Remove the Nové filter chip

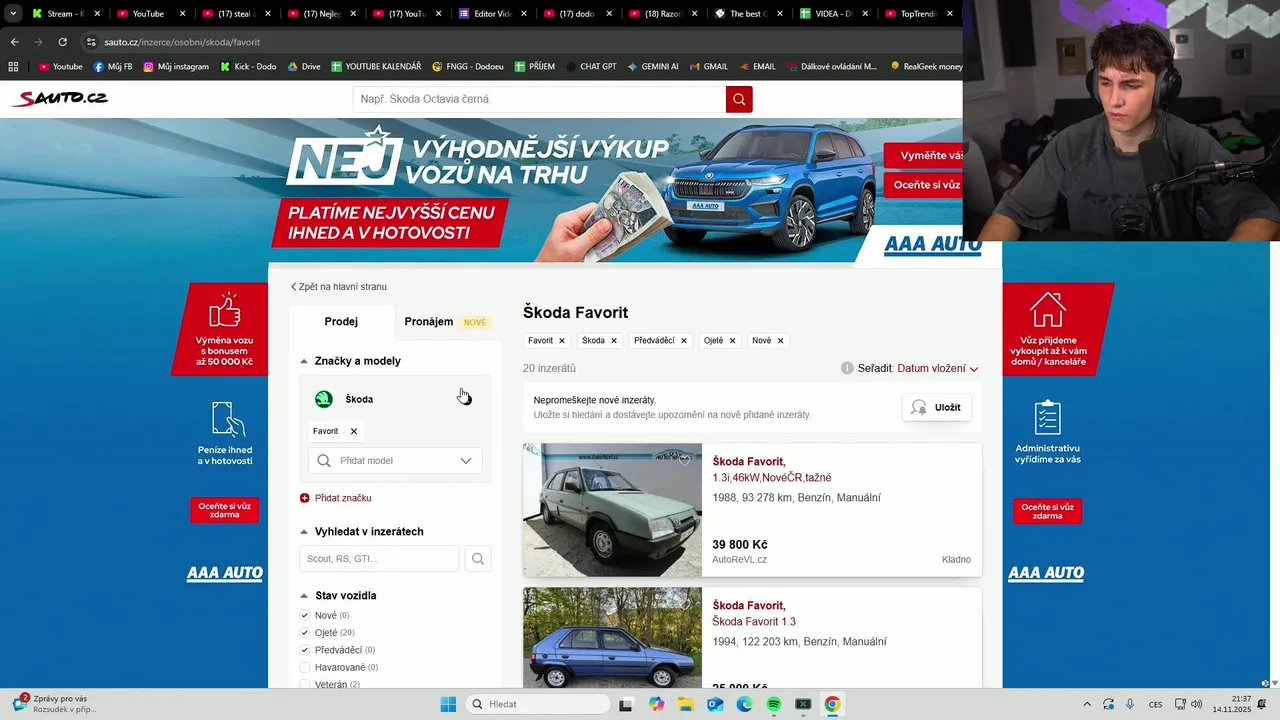pos(781,341)
